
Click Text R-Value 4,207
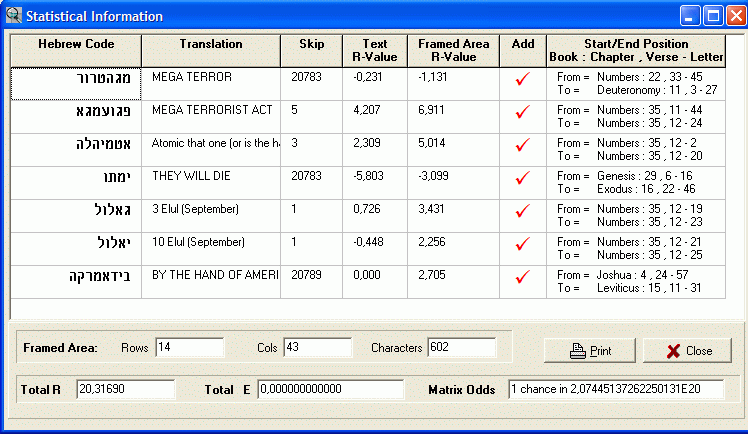(x=366, y=110)
